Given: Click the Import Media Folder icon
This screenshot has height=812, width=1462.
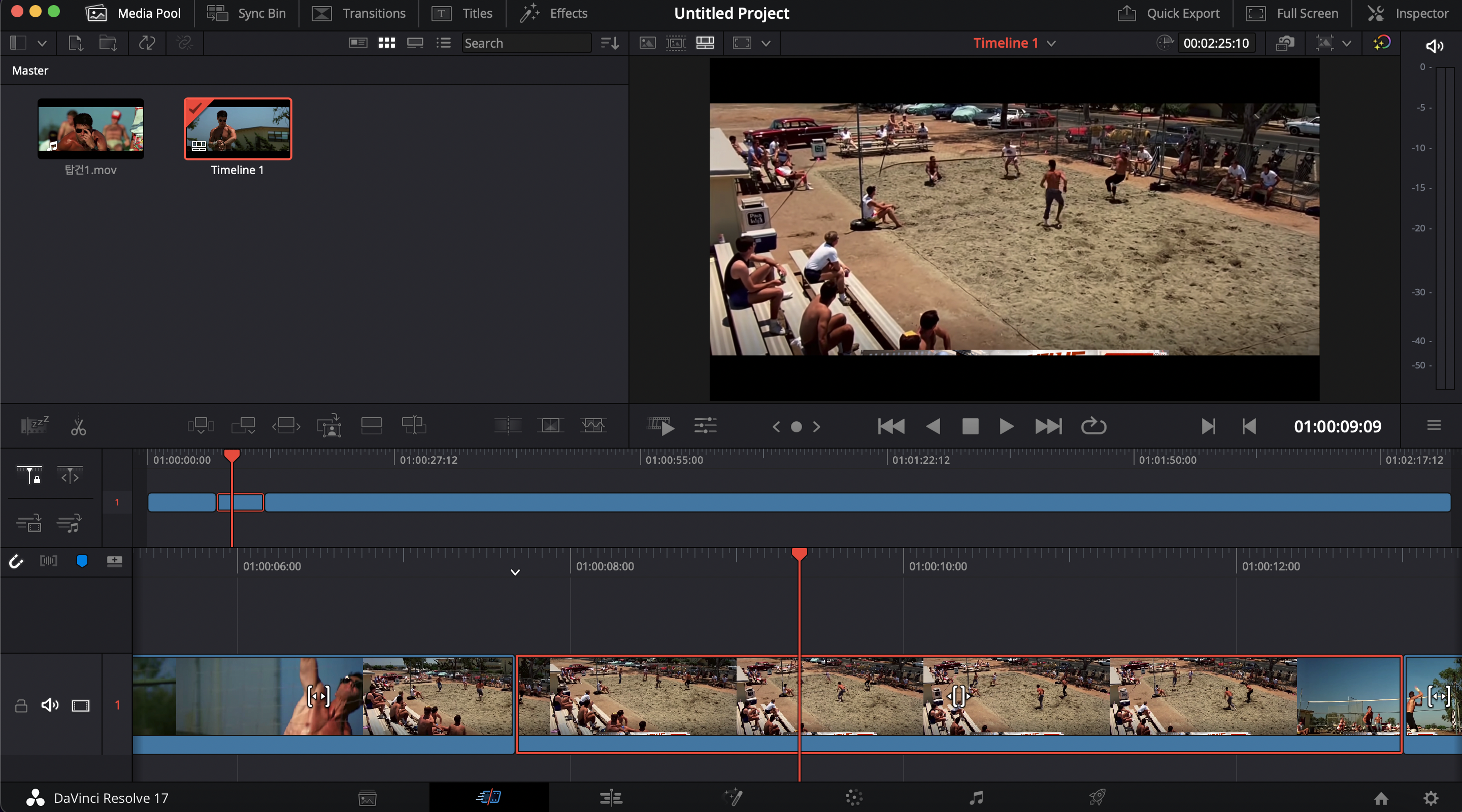Looking at the screenshot, I should (x=108, y=43).
